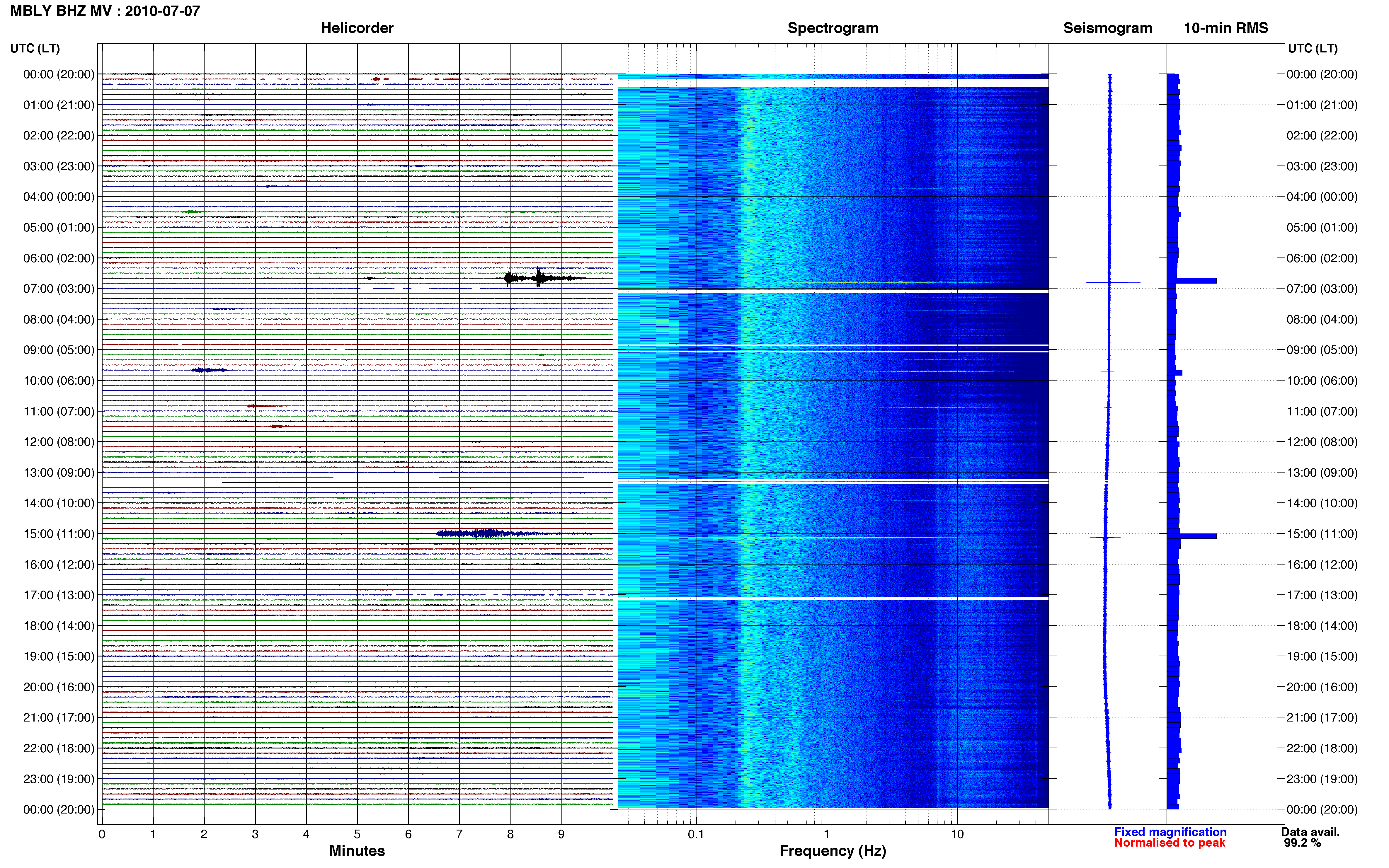Click the green helicorder burst before 05:00
The height and width of the screenshot is (868, 1389).
point(192,212)
